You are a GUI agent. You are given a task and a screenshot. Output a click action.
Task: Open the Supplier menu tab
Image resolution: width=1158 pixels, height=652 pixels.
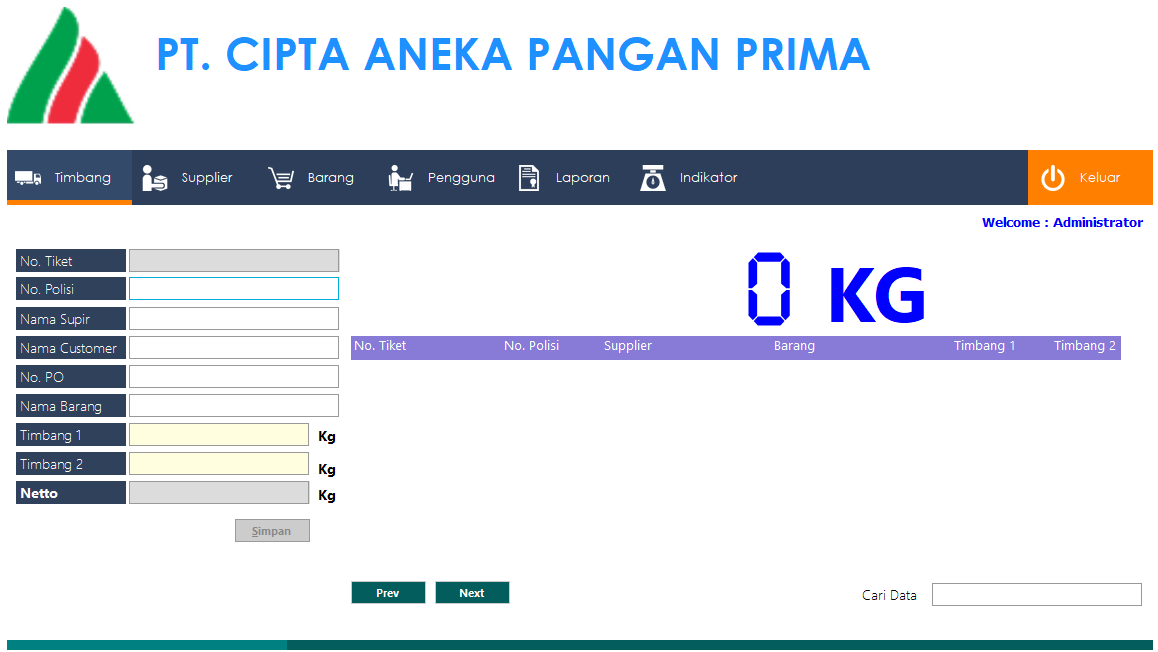188,177
